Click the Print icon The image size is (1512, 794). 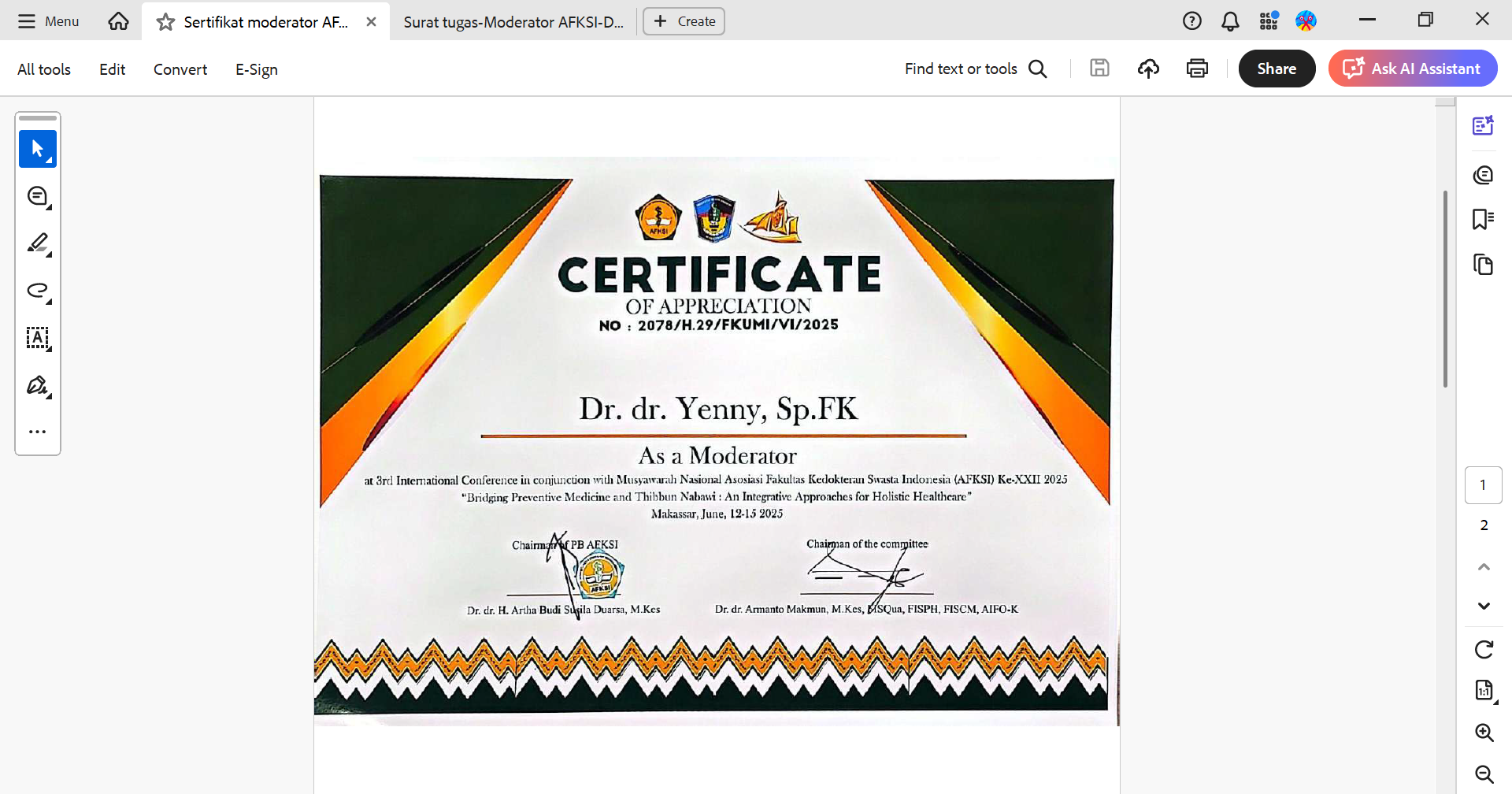1197,69
